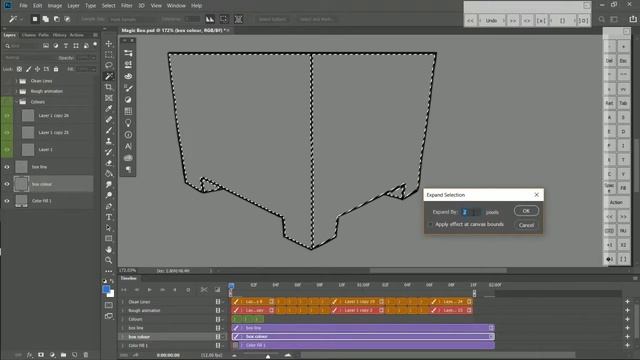
Task: Open the Select menu
Action: [109, 6]
